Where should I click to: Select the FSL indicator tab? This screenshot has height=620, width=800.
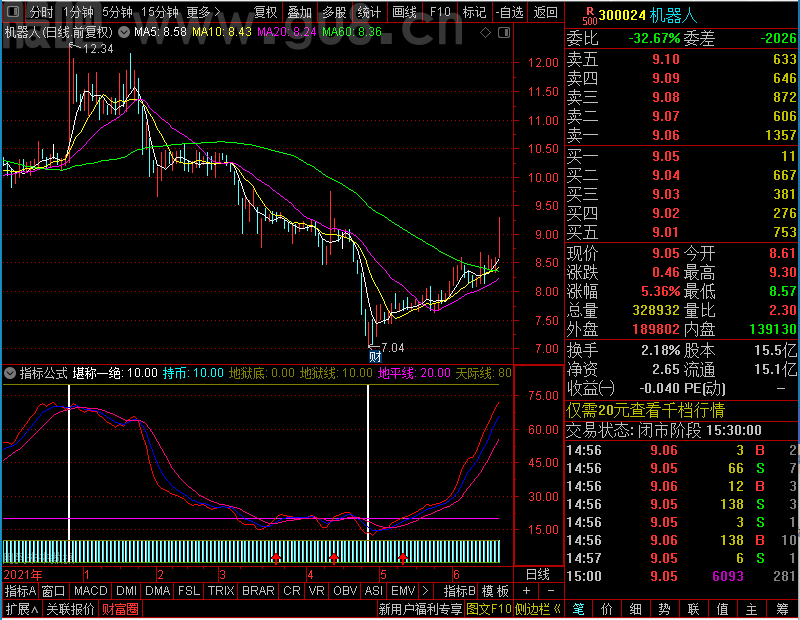189,591
